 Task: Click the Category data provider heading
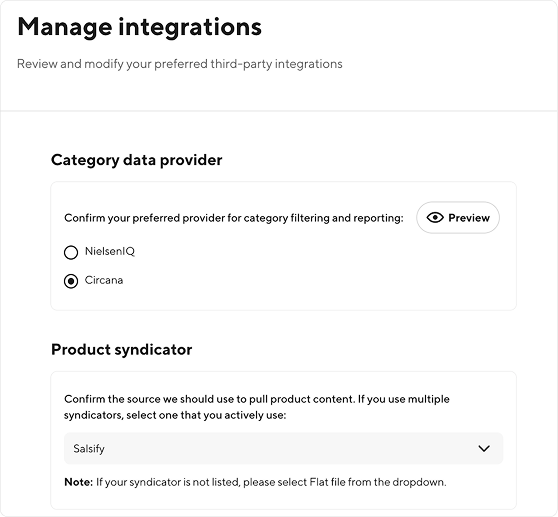tap(137, 160)
